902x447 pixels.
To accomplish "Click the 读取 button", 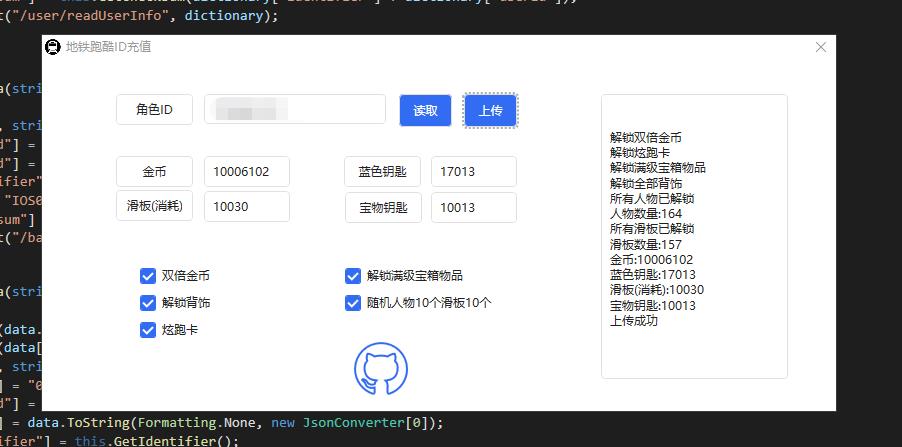I will 426,110.
